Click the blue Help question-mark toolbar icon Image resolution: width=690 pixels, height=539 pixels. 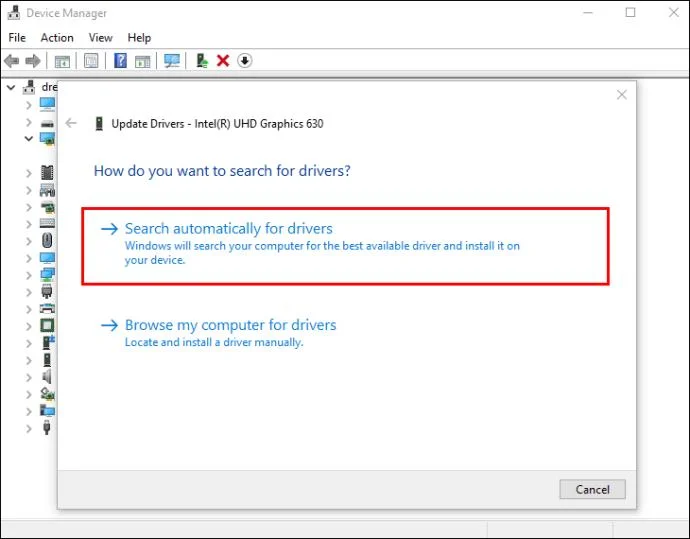tap(120, 61)
